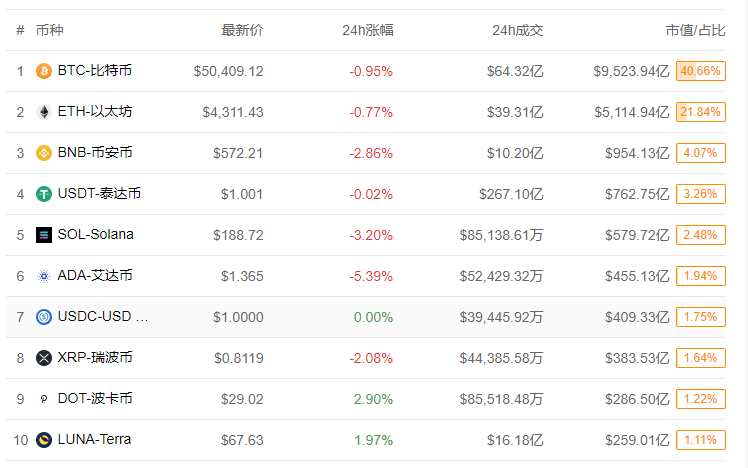Click the price $572.21
Image resolution: width=748 pixels, height=468 pixels.
coord(238,154)
